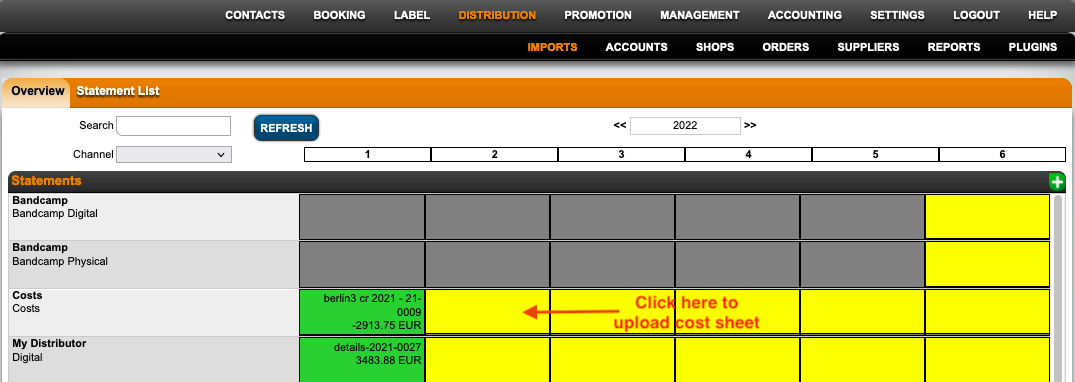Select the Bandcamp Physical row label

tap(154, 264)
